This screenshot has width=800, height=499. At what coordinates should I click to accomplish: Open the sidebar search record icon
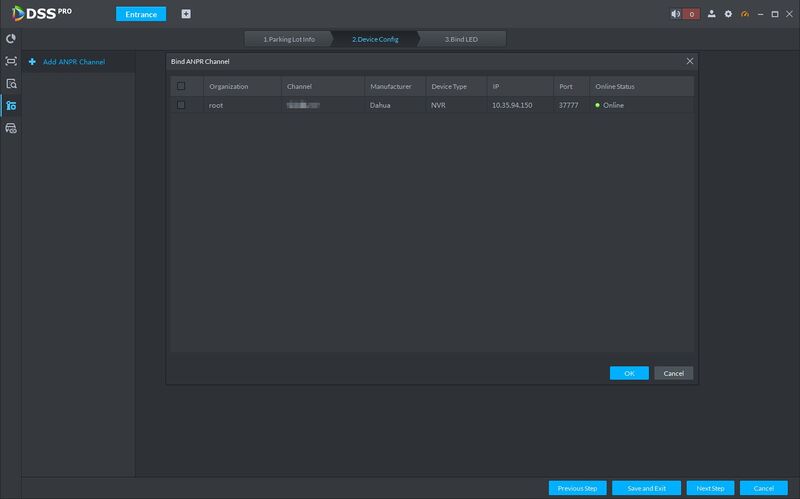pyautogui.click(x=11, y=84)
